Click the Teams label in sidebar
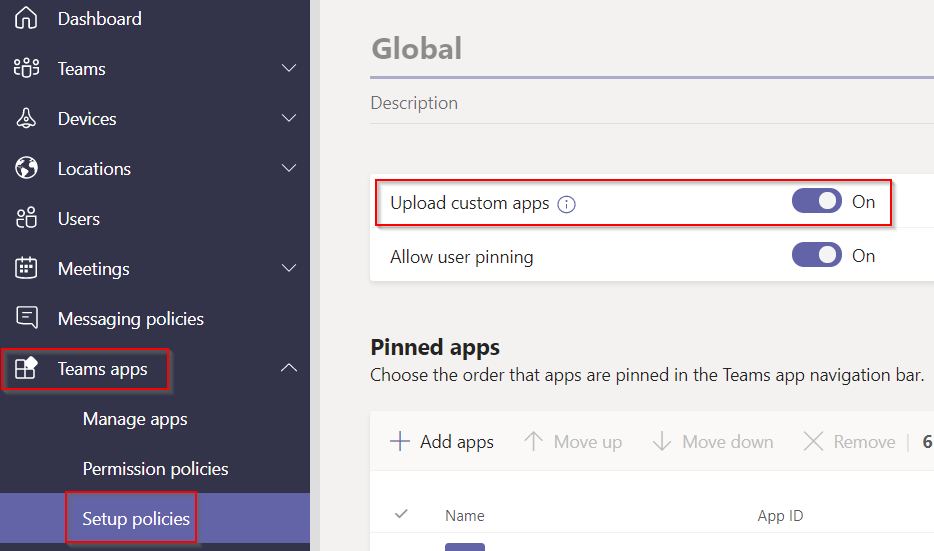 82,69
